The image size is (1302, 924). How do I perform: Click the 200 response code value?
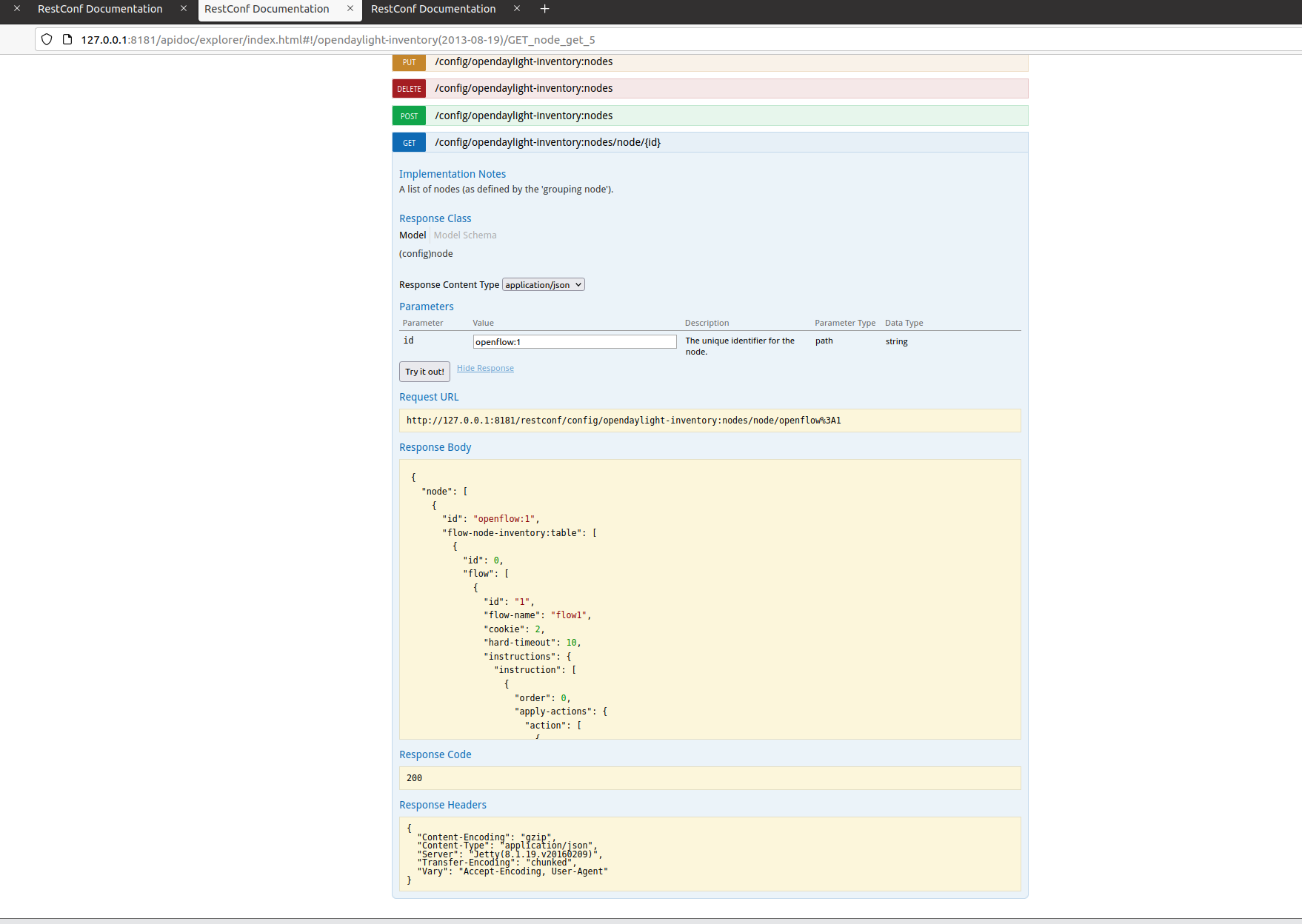click(x=414, y=778)
